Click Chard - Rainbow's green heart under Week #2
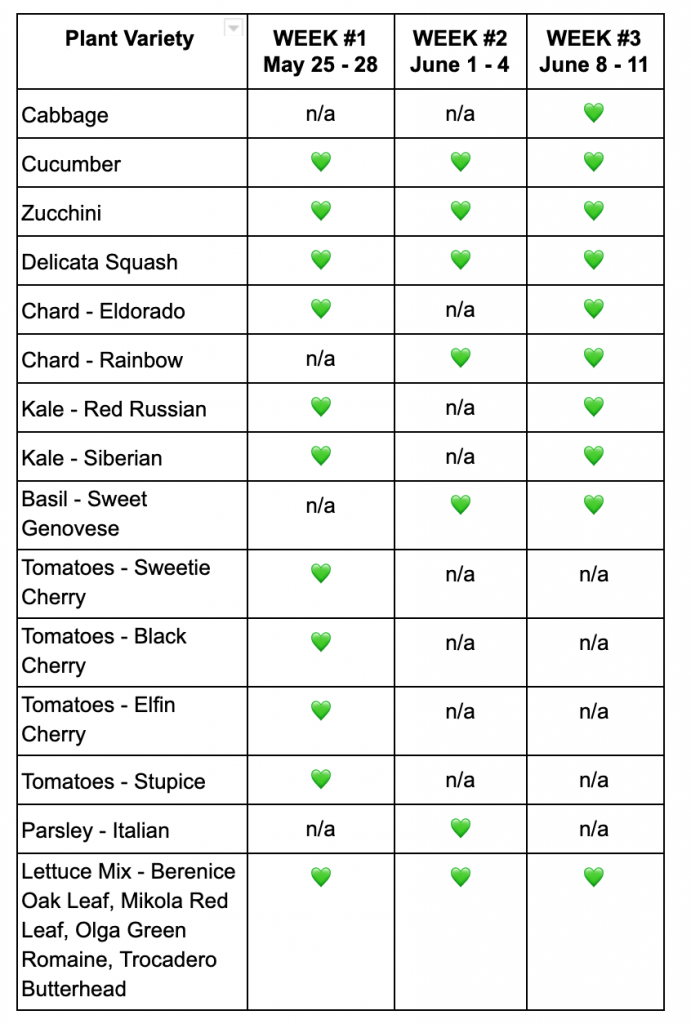The image size is (691, 1024). (460, 358)
